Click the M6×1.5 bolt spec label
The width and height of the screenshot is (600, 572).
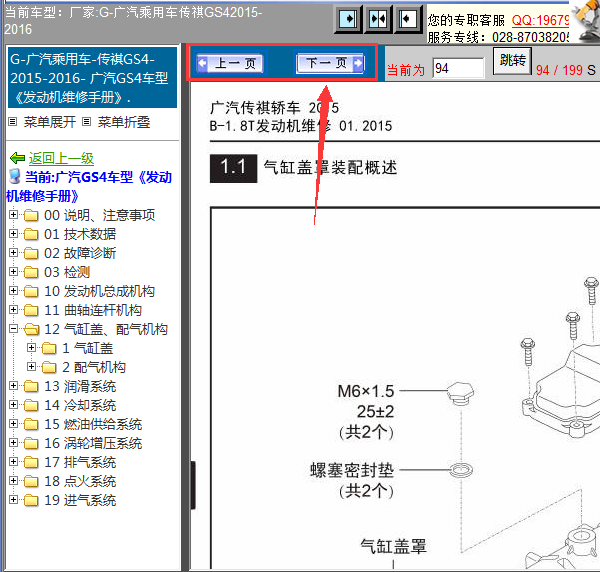click(x=365, y=391)
